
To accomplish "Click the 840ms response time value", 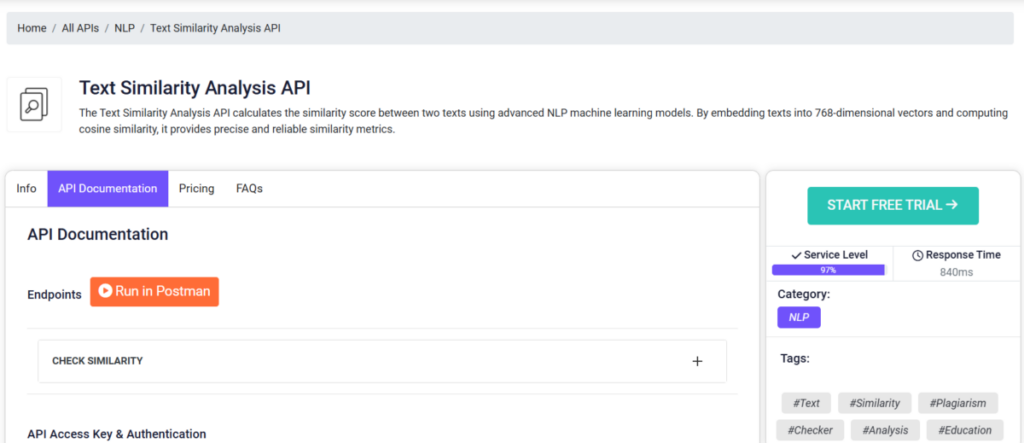I will tap(956, 272).
